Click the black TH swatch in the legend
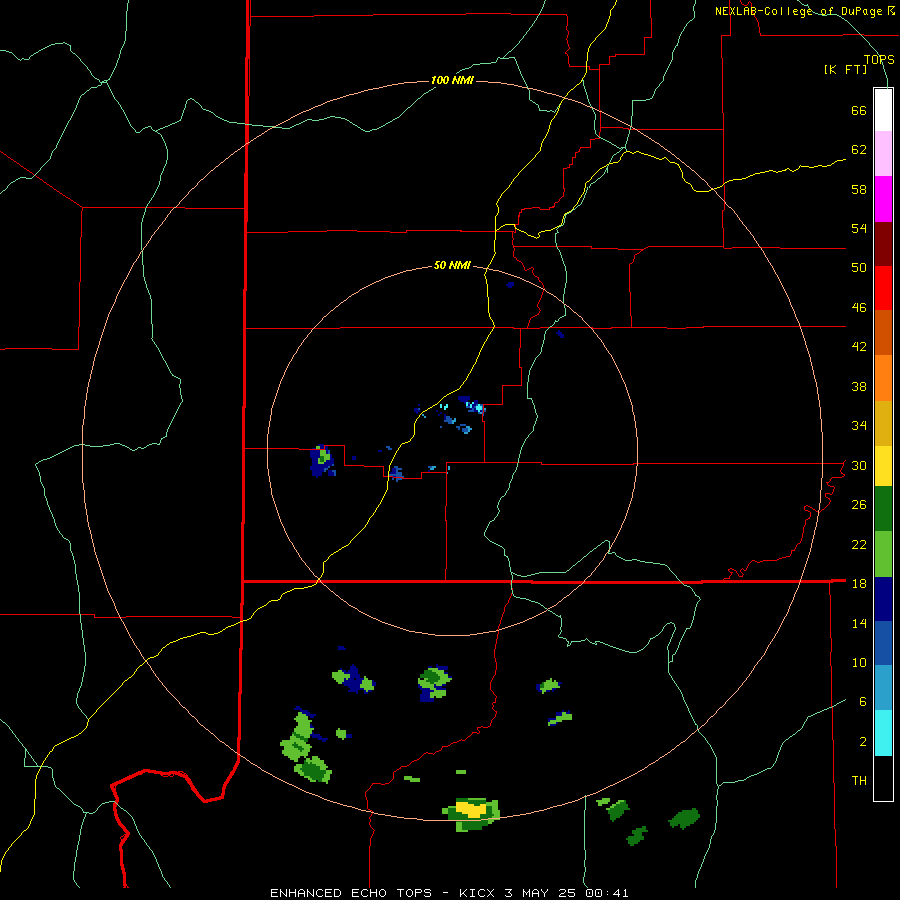The image size is (900, 900). tap(883, 778)
